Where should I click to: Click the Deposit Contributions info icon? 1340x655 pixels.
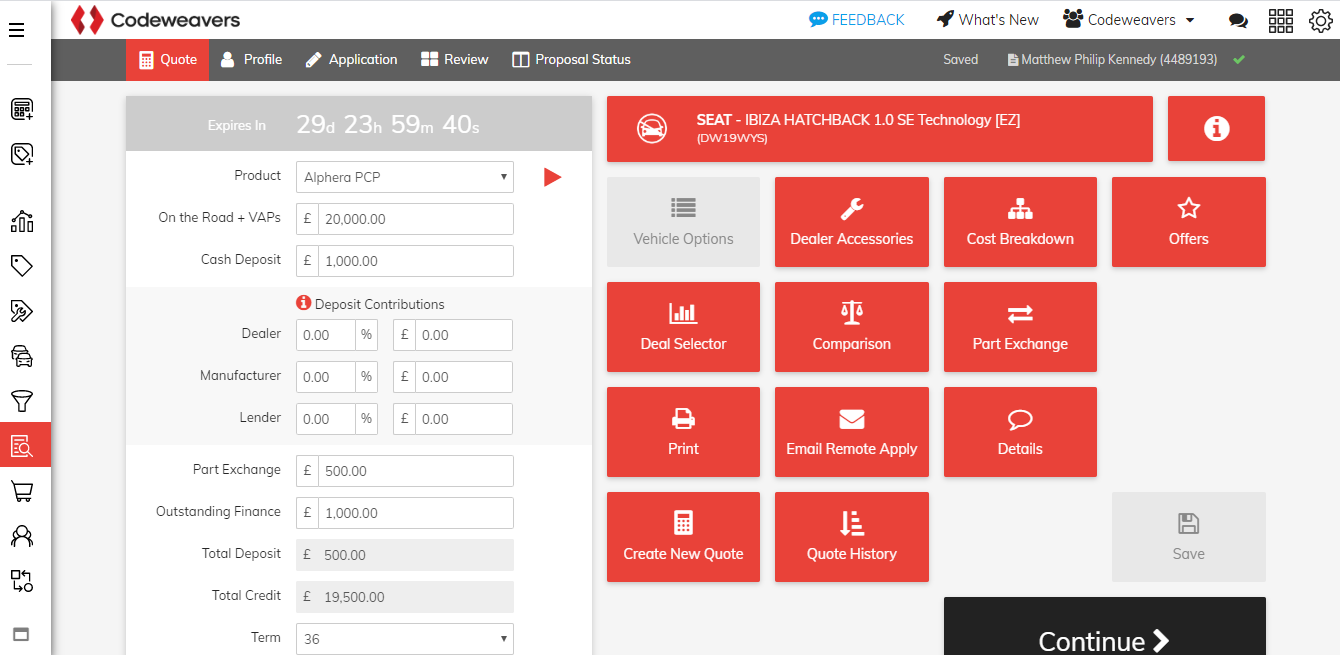point(304,303)
